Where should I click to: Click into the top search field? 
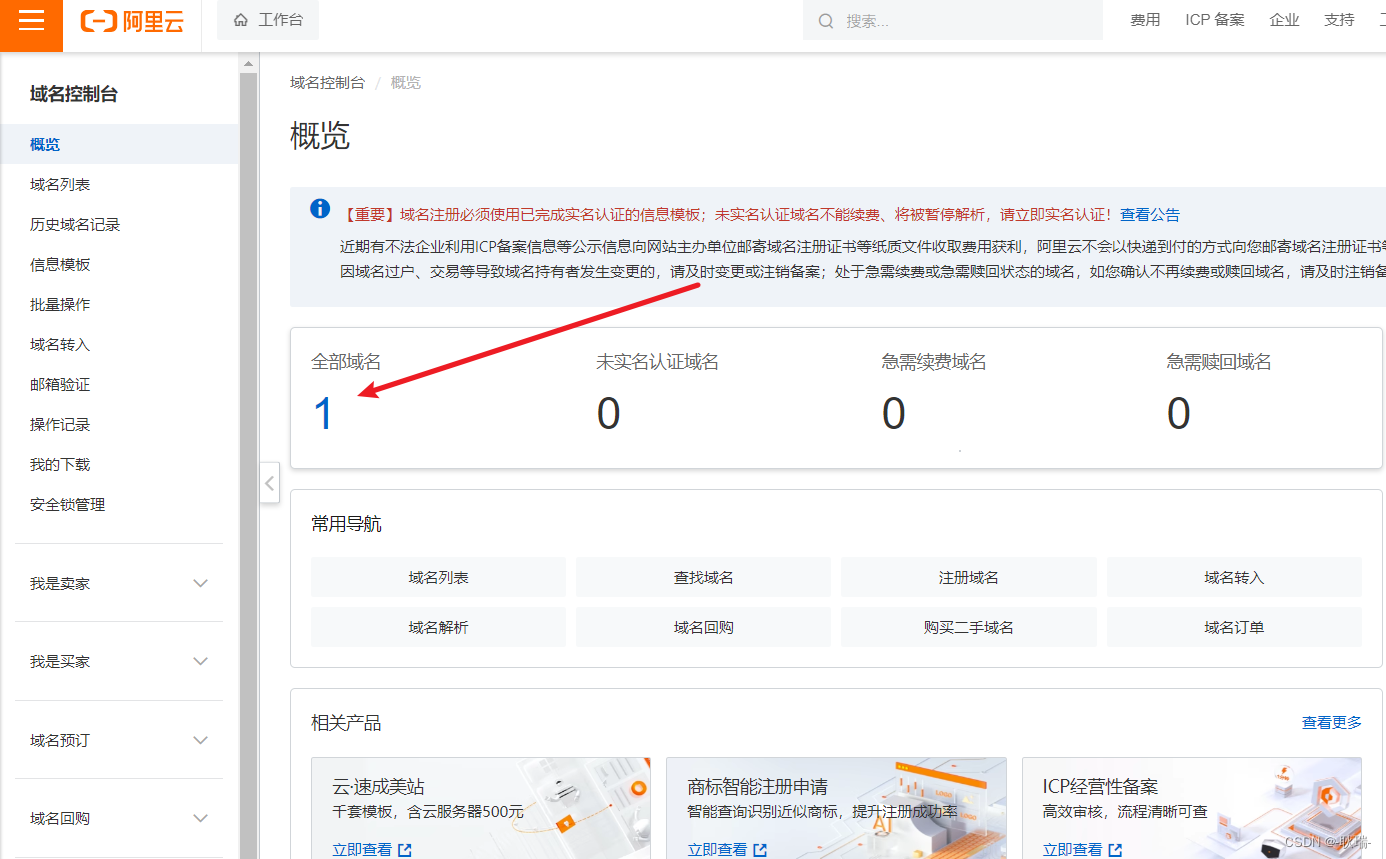coord(960,21)
